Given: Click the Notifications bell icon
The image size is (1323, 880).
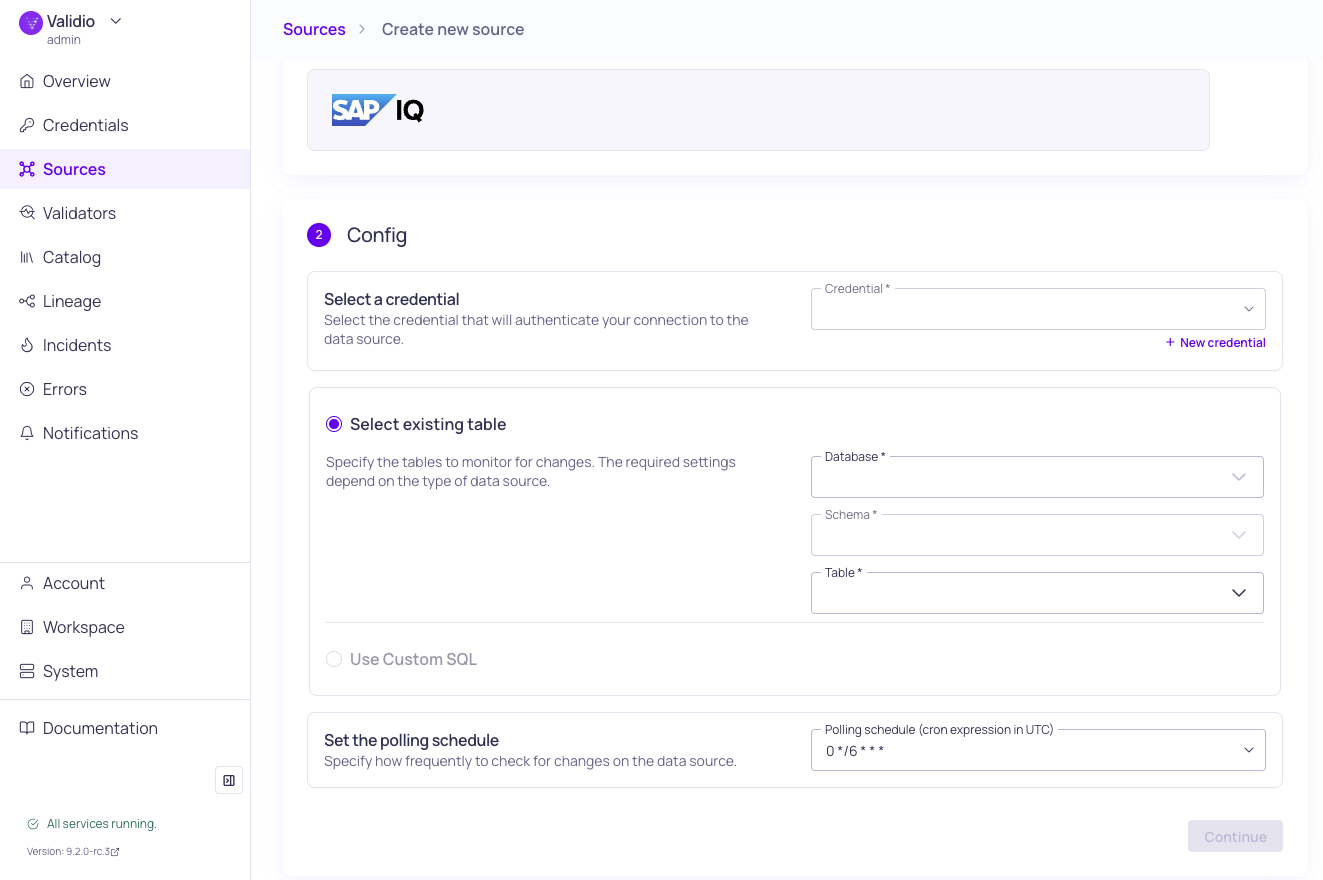Looking at the screenshot, I should coord(27,433).
